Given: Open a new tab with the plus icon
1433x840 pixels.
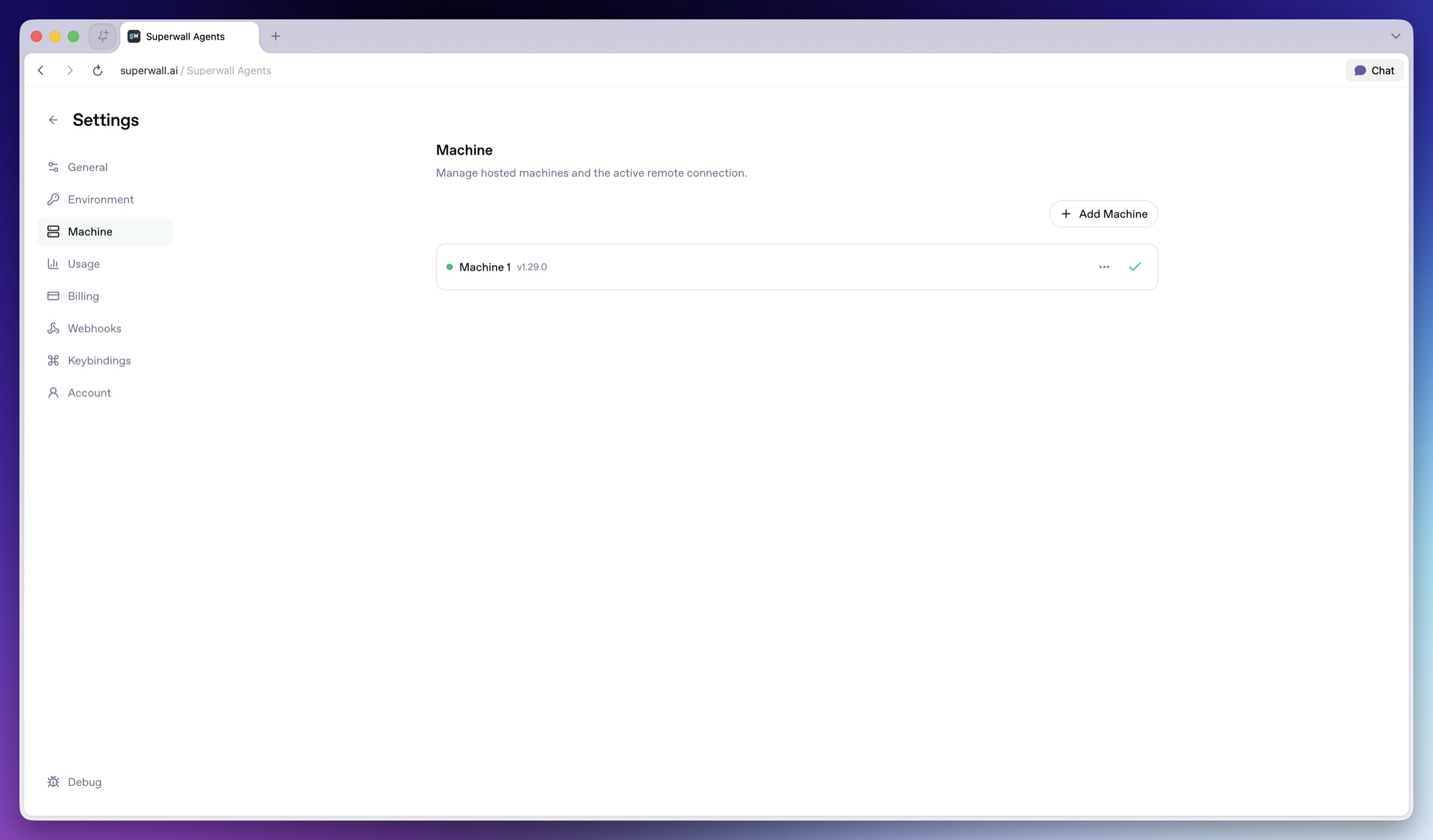Looking at the screenshot, I should coord(276,36).
